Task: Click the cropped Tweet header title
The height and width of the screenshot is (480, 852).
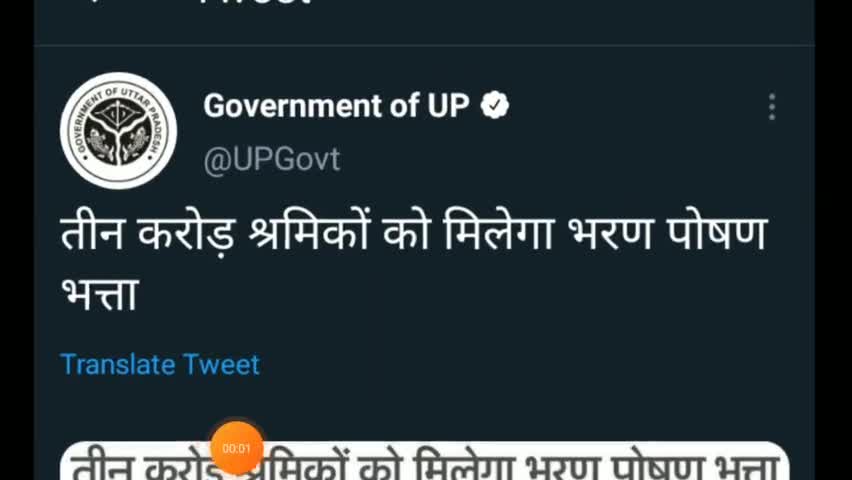Action: [255, 2]
